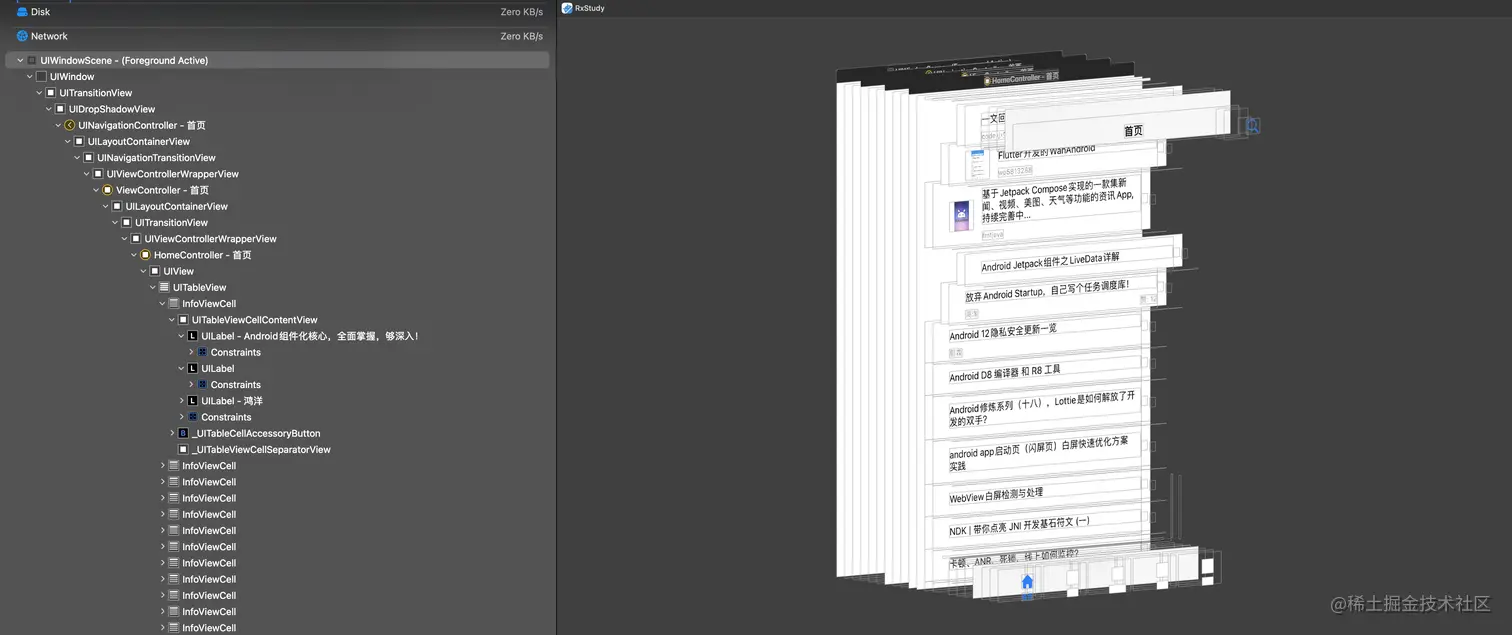
Task: Click the L icon of UILabel - 鸿洋
Action: point(193,401)
